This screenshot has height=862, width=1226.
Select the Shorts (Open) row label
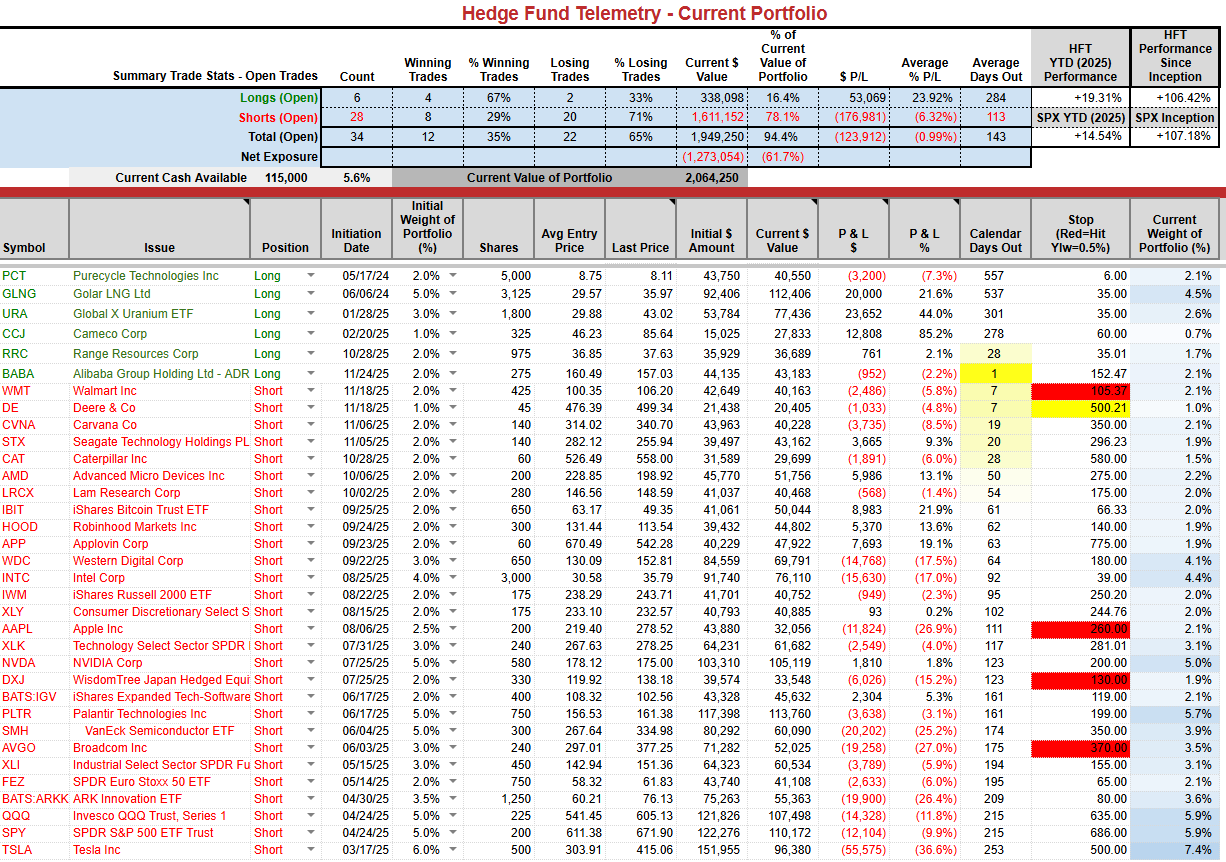tap(280, 117)
